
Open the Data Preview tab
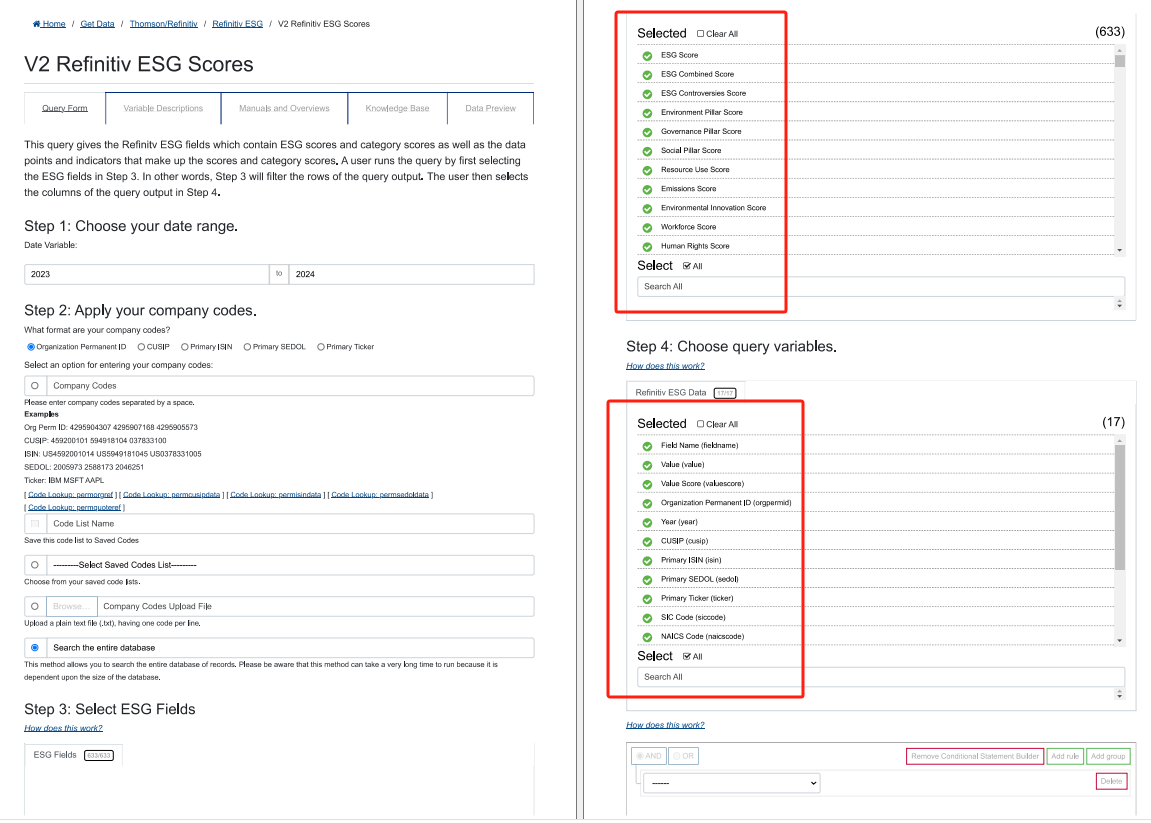(490, 108)
